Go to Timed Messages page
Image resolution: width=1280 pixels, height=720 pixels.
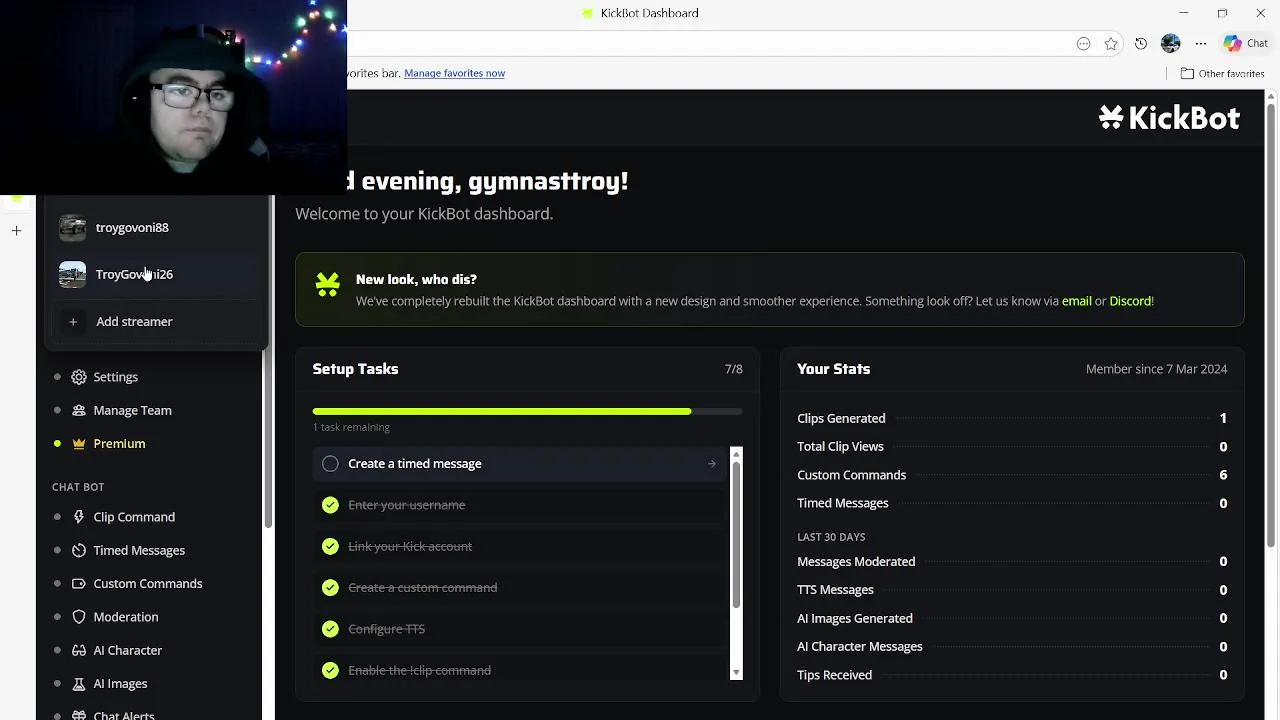(139, 550)
